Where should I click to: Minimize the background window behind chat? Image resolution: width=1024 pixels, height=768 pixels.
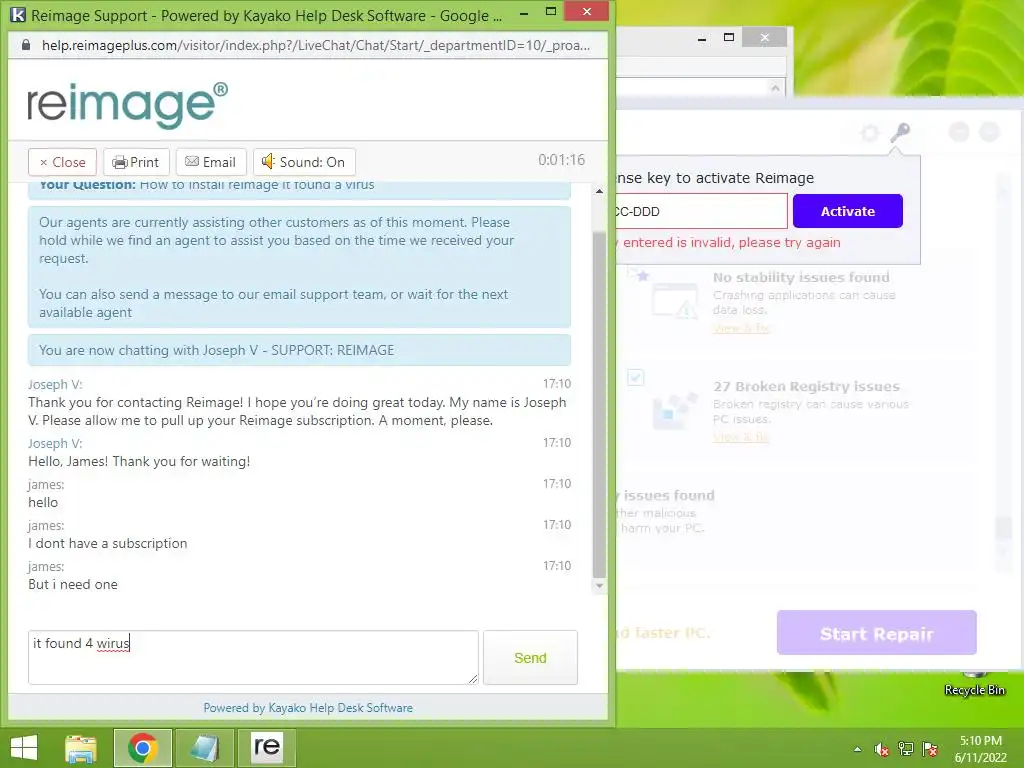702,39
